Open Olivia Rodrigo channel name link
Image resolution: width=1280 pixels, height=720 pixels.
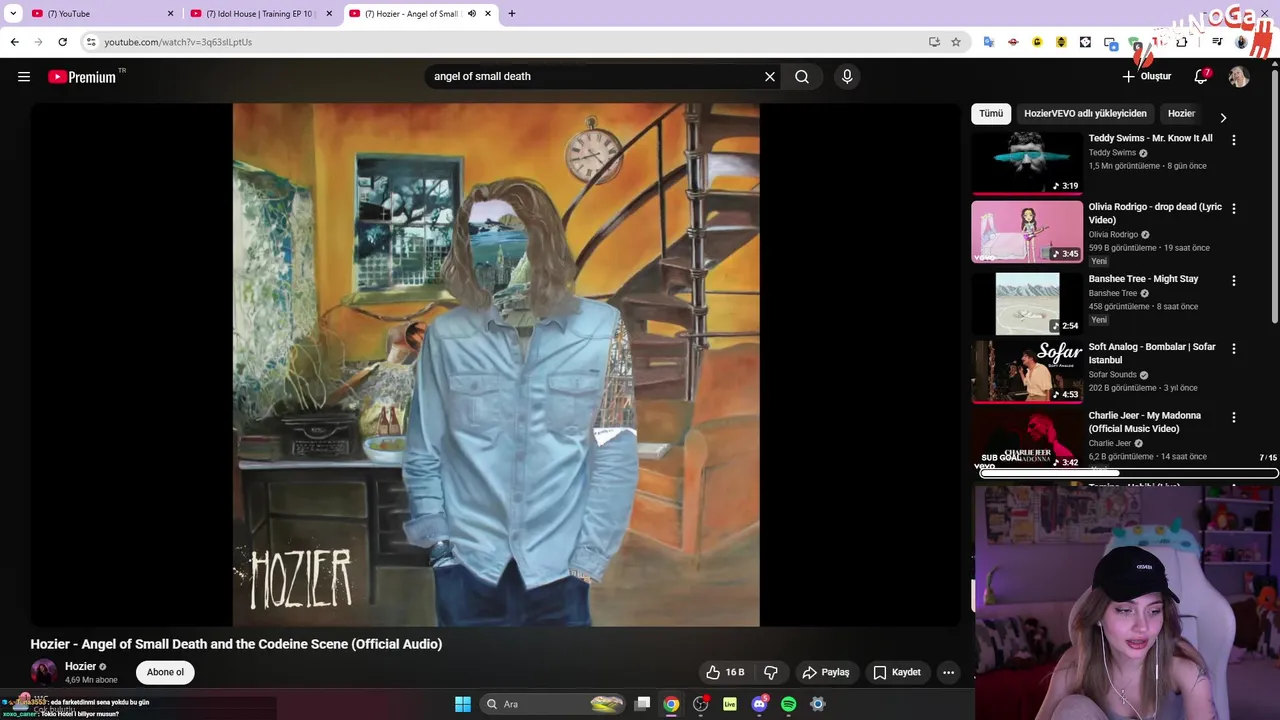coord(1113,235)
